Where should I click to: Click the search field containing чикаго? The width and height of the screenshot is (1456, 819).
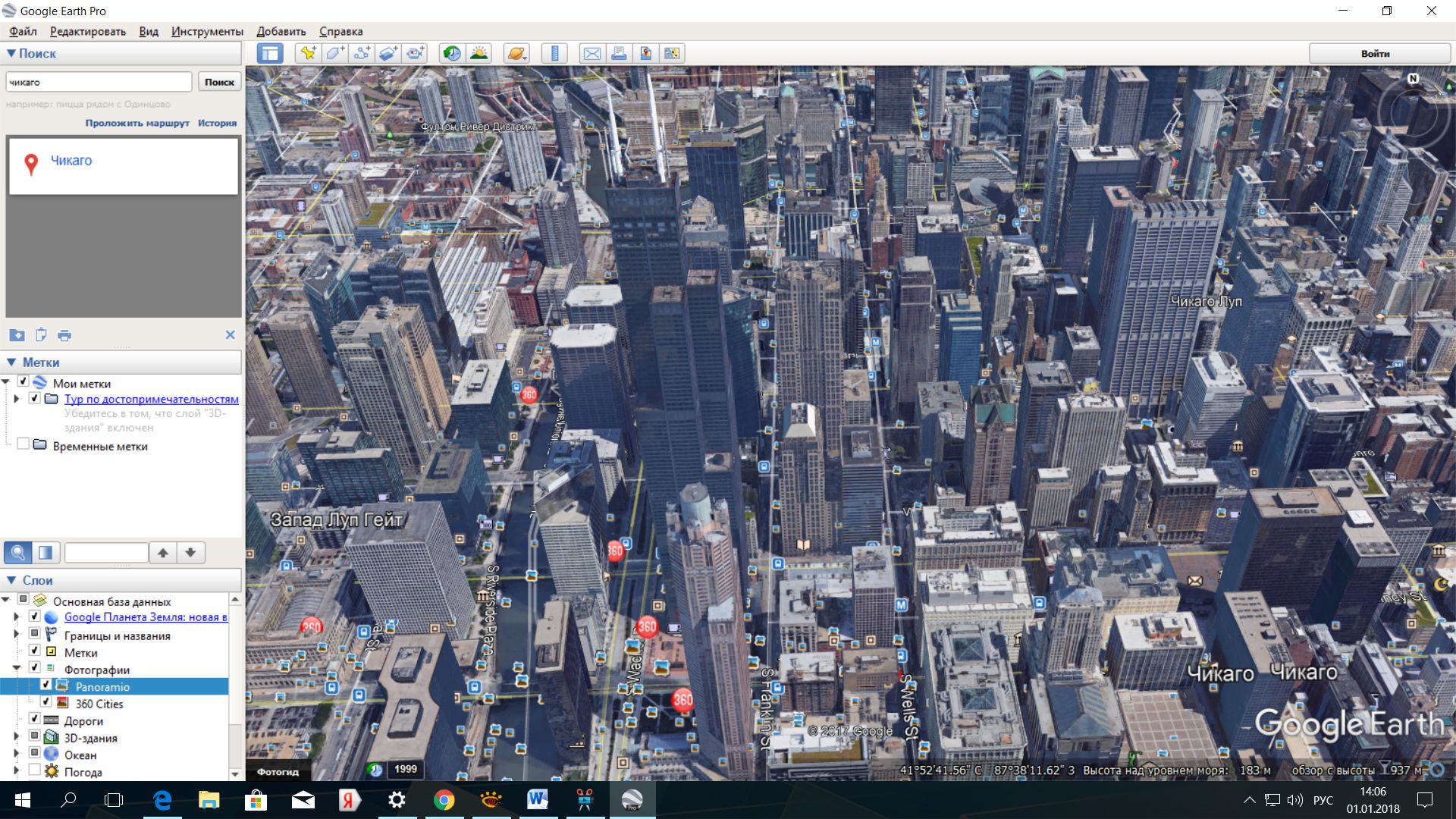99,82
